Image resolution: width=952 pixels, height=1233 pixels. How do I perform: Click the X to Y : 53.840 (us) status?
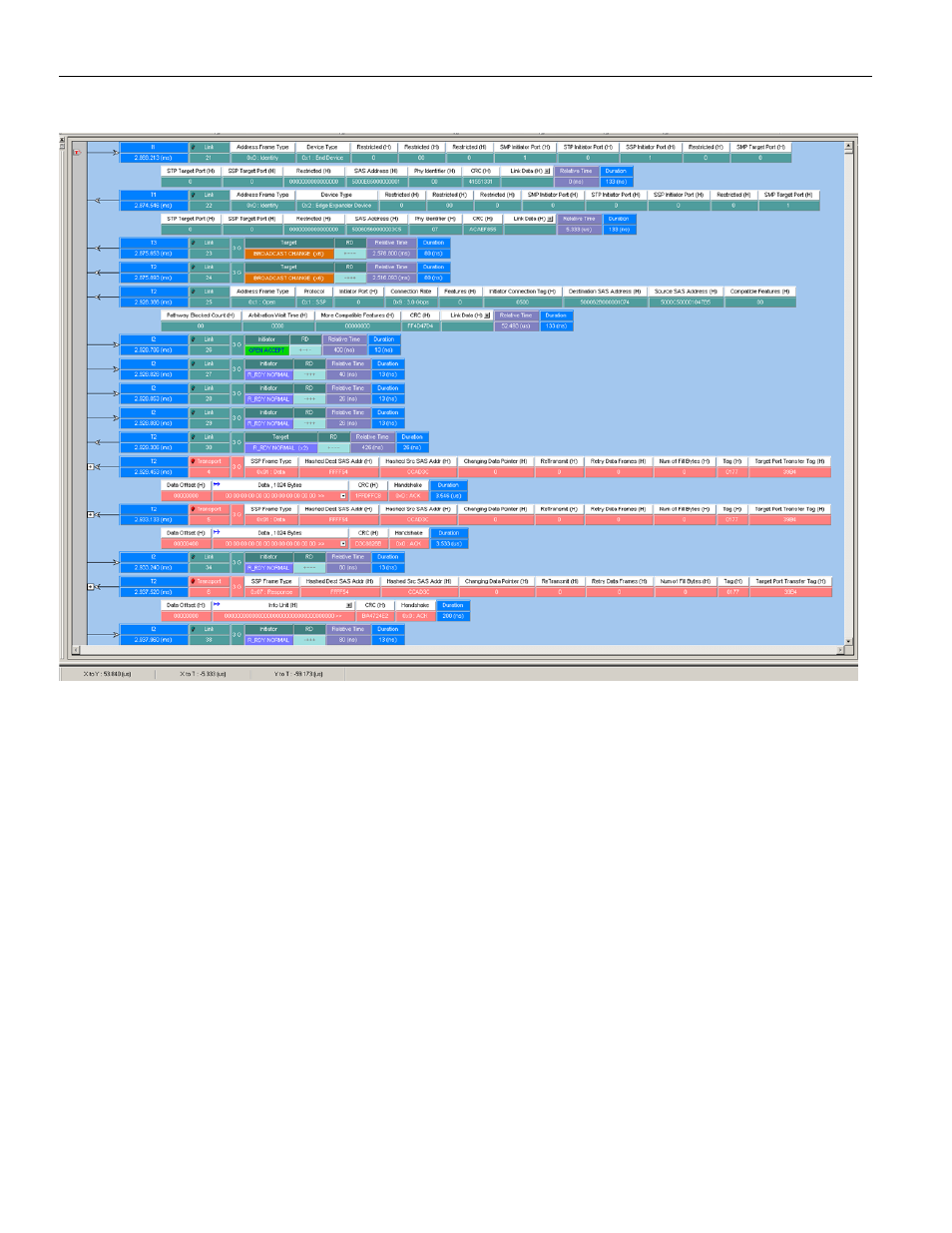click(x=108, y=674)
